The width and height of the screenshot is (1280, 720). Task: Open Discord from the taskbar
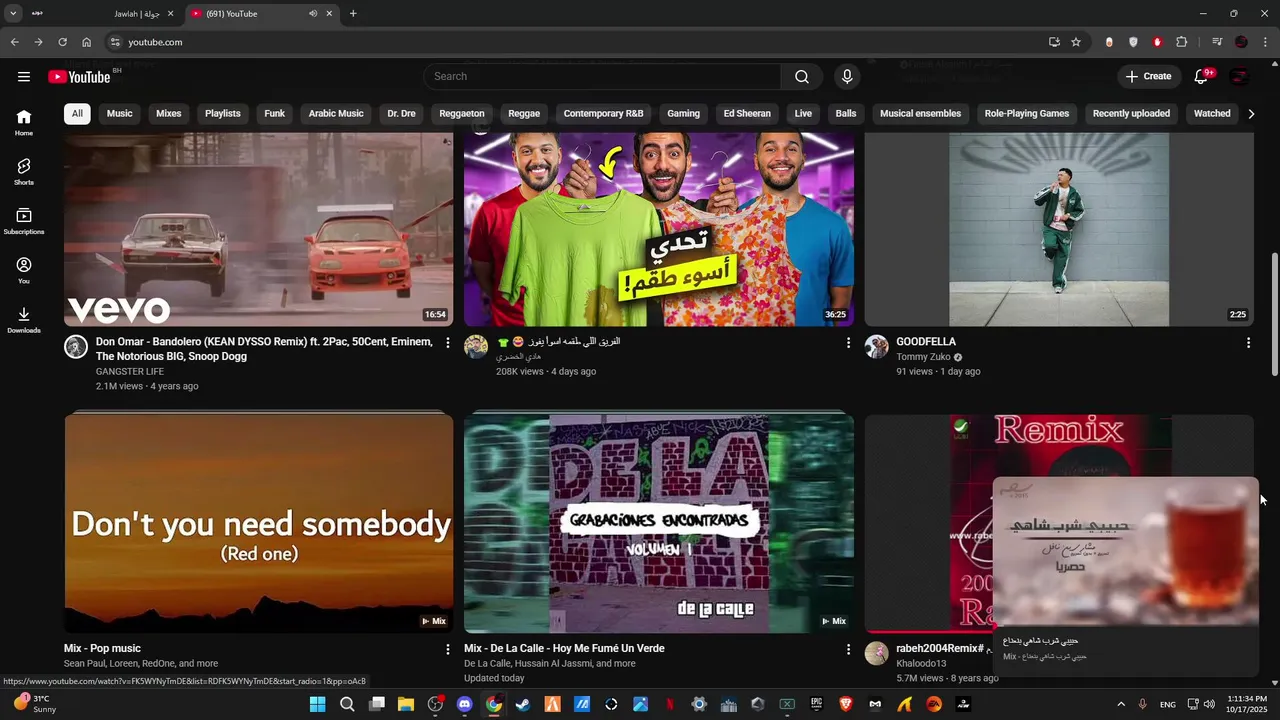[464, 704]
